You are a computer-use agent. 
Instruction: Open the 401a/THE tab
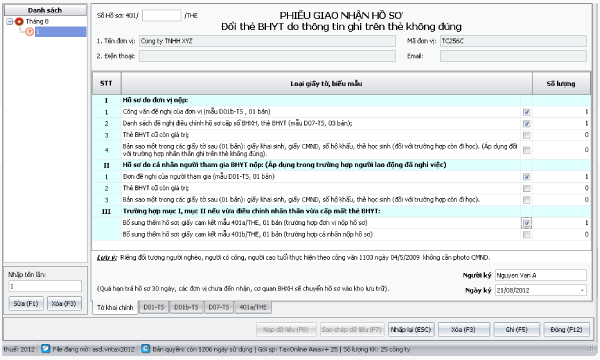253,307
